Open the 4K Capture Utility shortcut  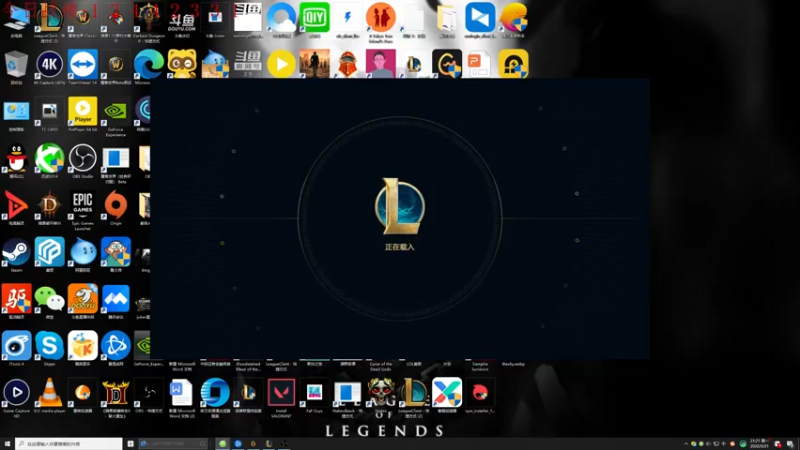click(49, 64)
